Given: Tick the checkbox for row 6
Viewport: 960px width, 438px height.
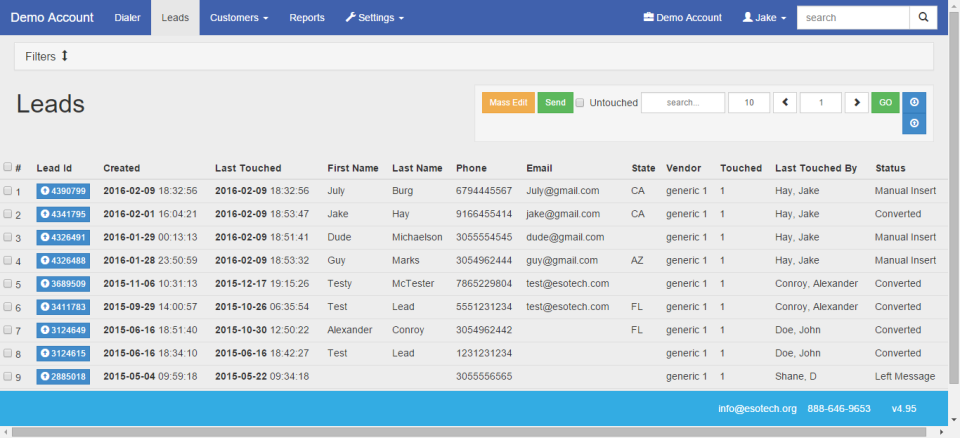Looking at the screenshot, I should tap(7, 306).
